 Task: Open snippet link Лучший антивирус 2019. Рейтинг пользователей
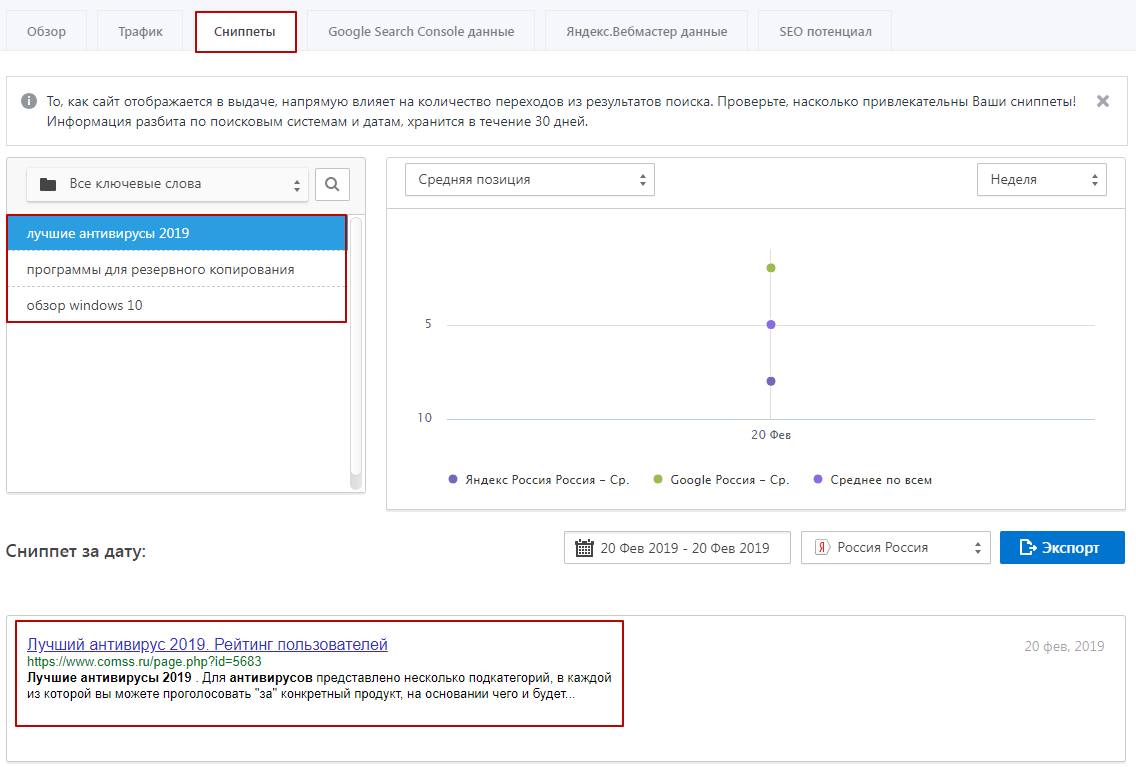pyautogui.click(x=207, y=644)
